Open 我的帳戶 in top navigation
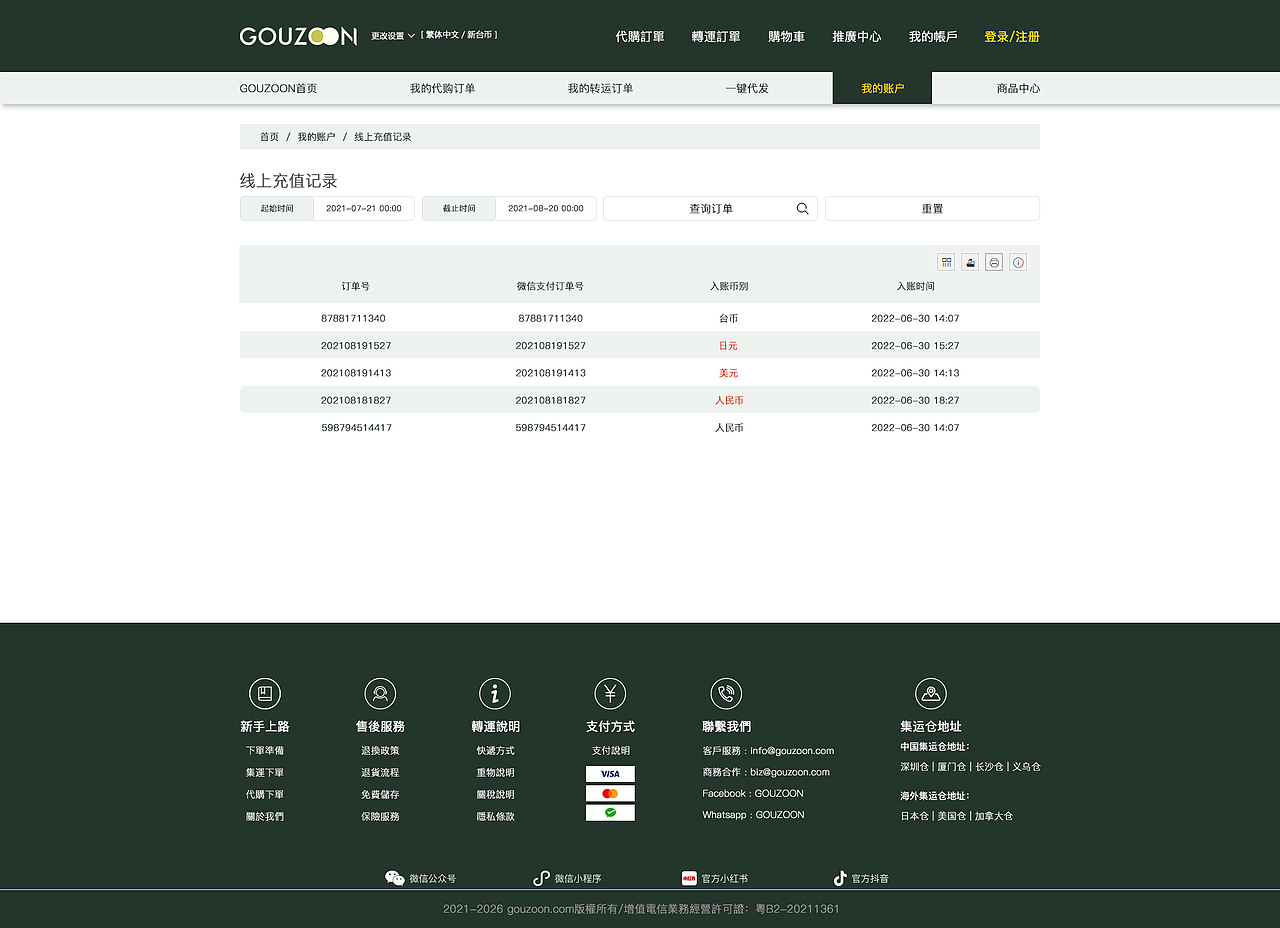Image resolution: width=1280 pixels, height=928 pixels. click(x=933, y=36)
